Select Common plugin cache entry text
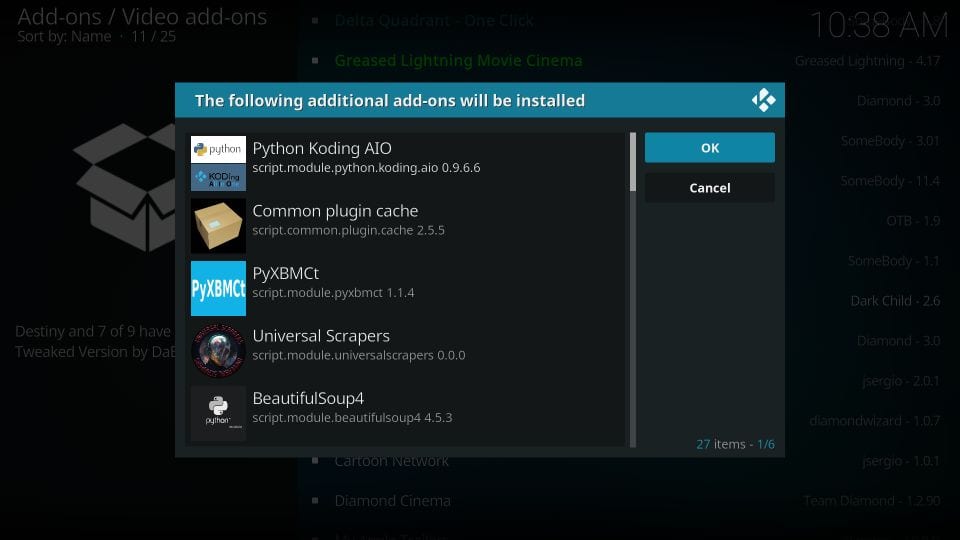 (x=336, y=211)
